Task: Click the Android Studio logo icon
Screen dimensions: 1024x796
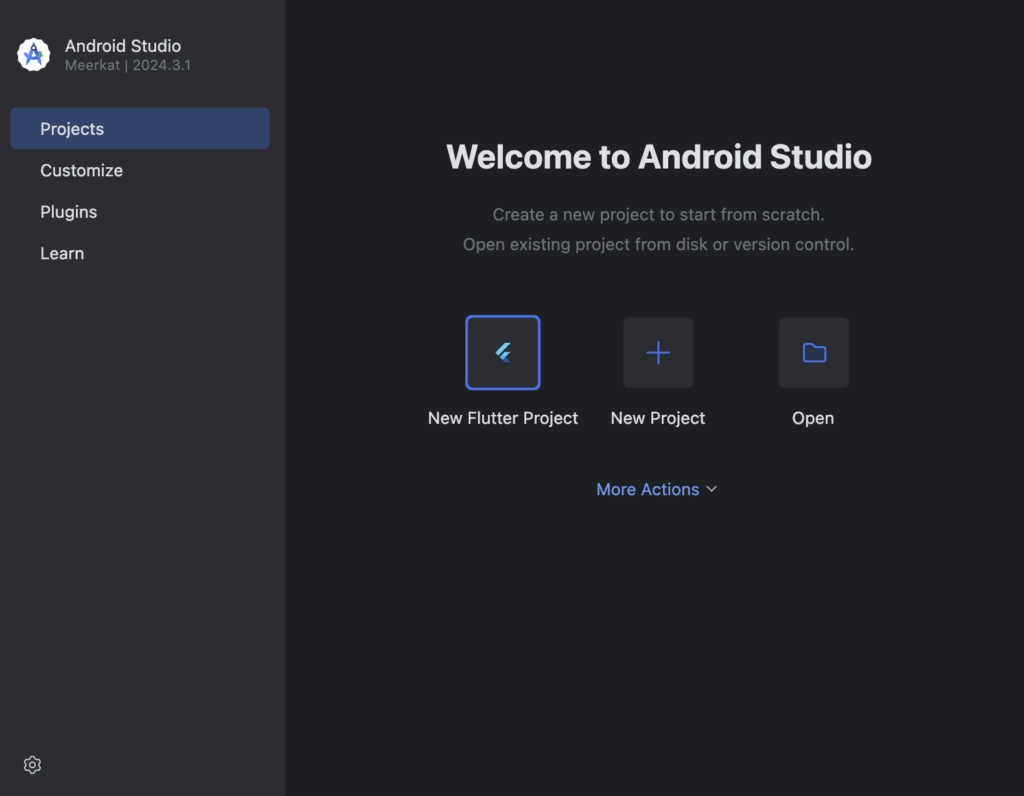Action: click(x=33, y=55)
